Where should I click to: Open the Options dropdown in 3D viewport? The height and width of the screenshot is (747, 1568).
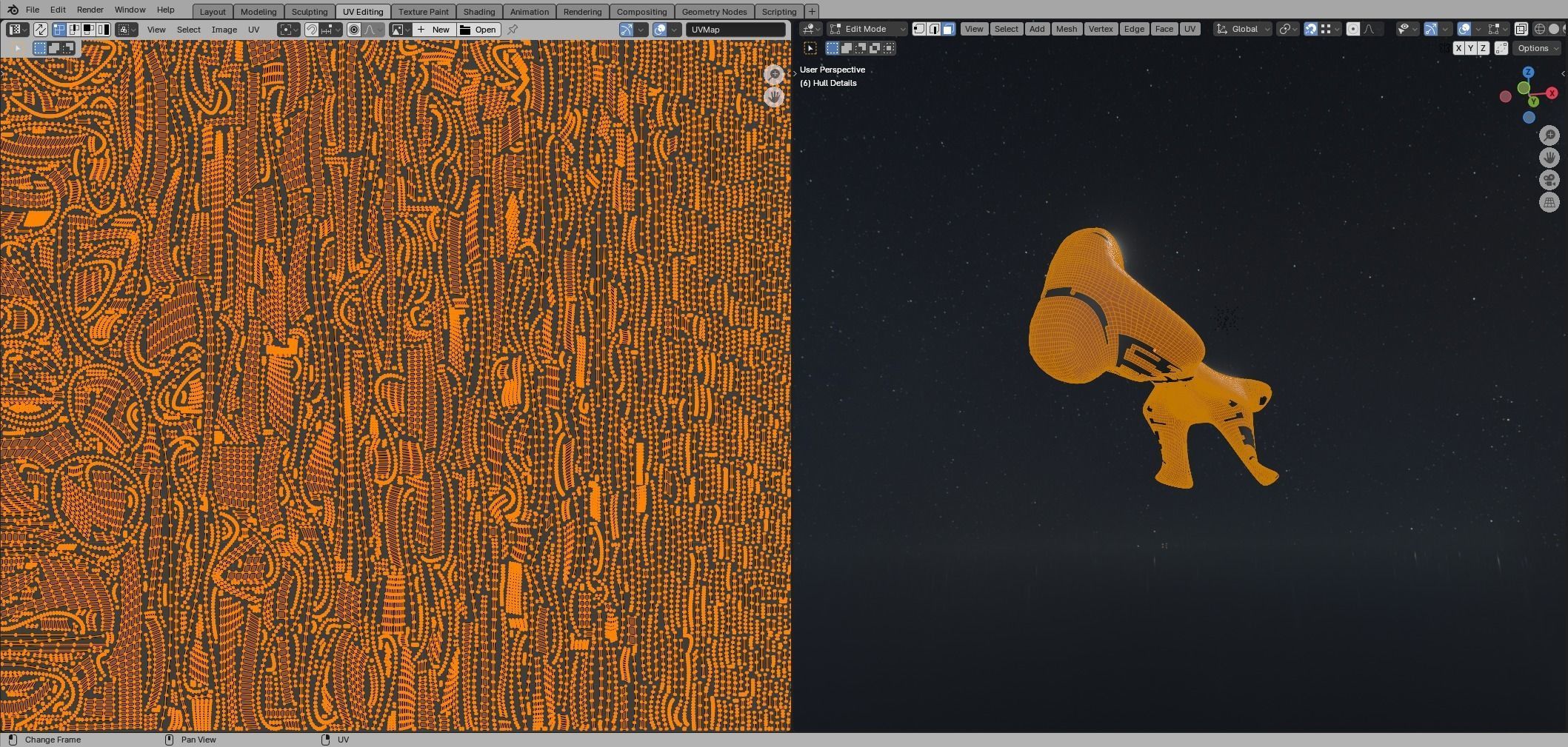(1537, 48)
